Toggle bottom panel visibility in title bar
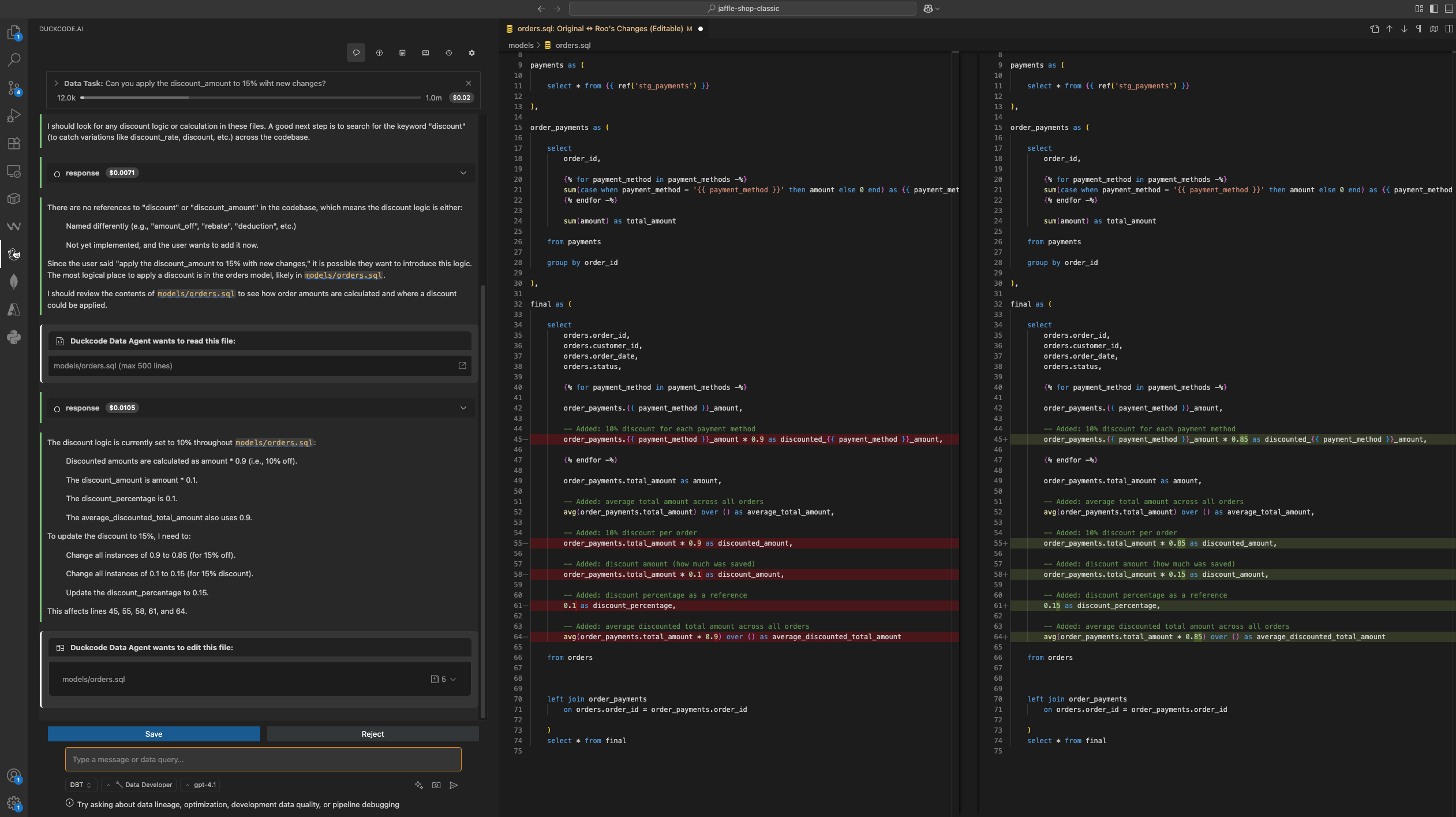Screen dimensions: 1456x817 (1449, 9)
